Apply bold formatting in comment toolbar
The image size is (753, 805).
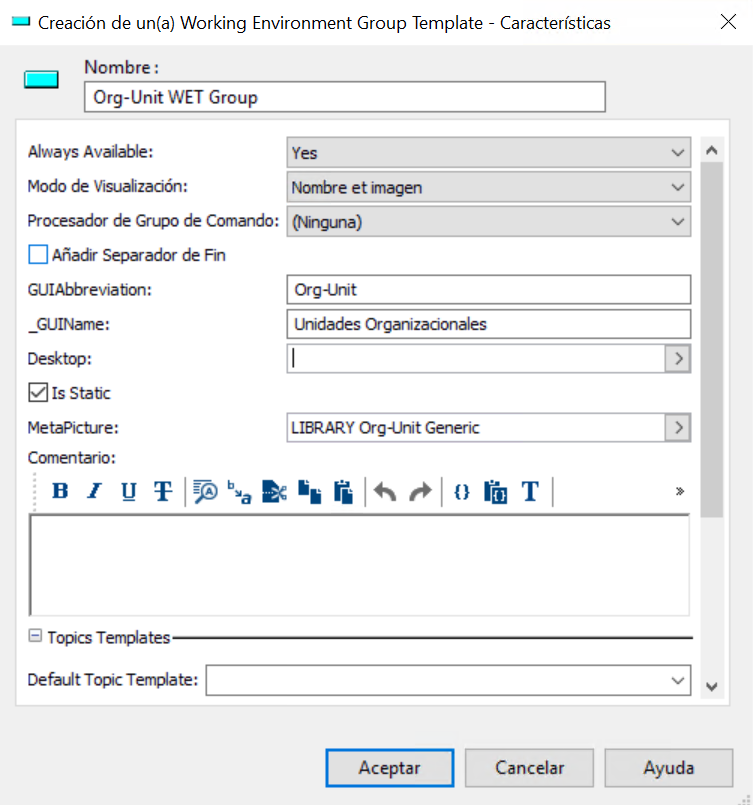point(60,491)
